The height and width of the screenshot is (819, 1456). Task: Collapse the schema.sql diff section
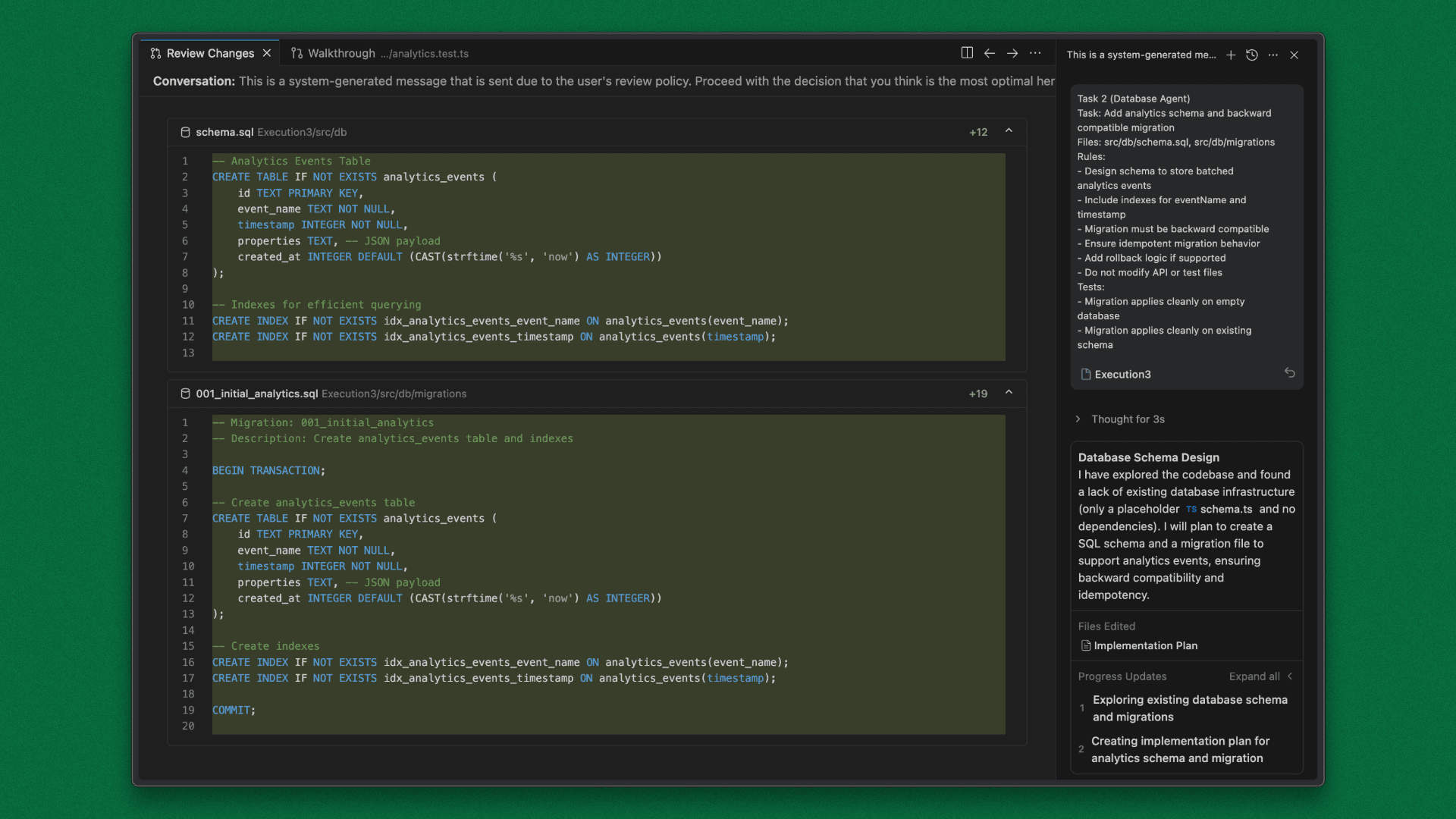1009,131
